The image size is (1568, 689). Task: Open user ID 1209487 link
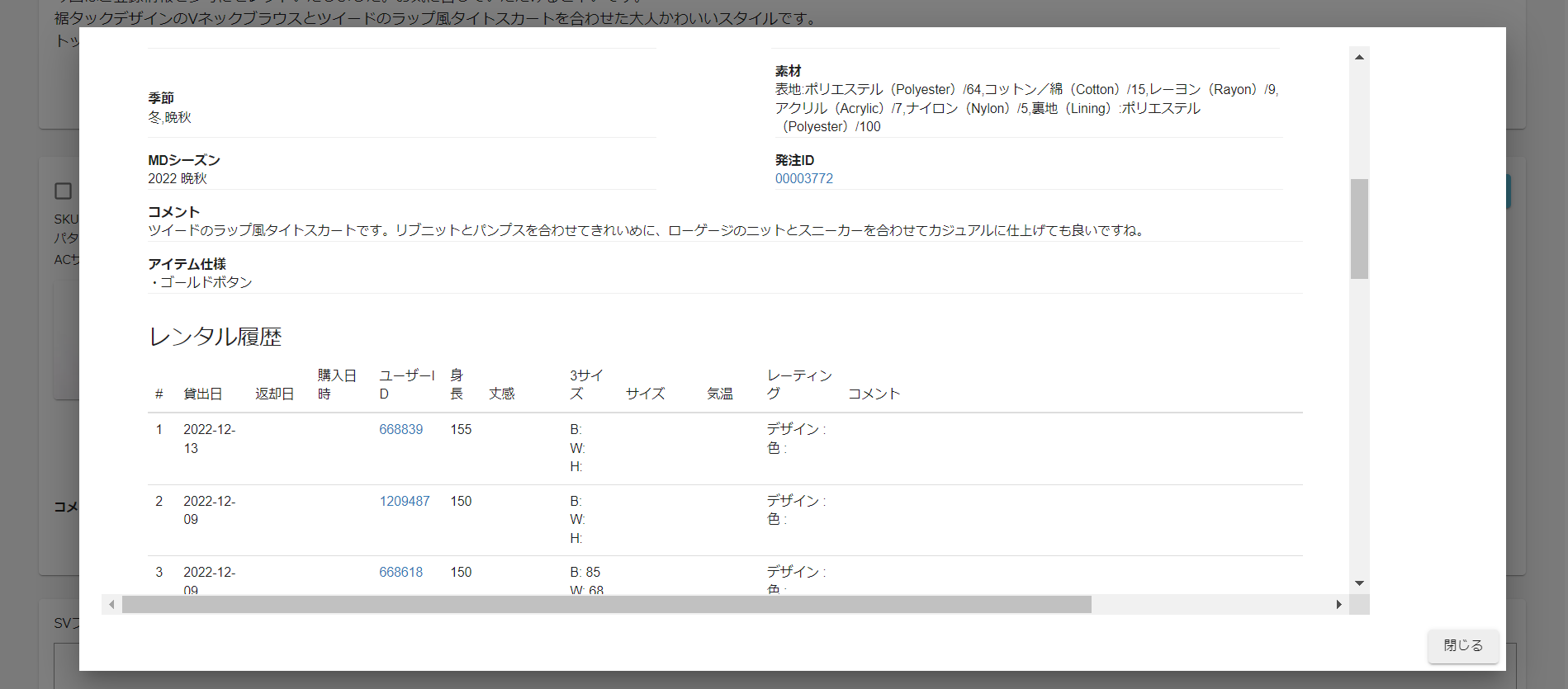click(x=404, y=501)
